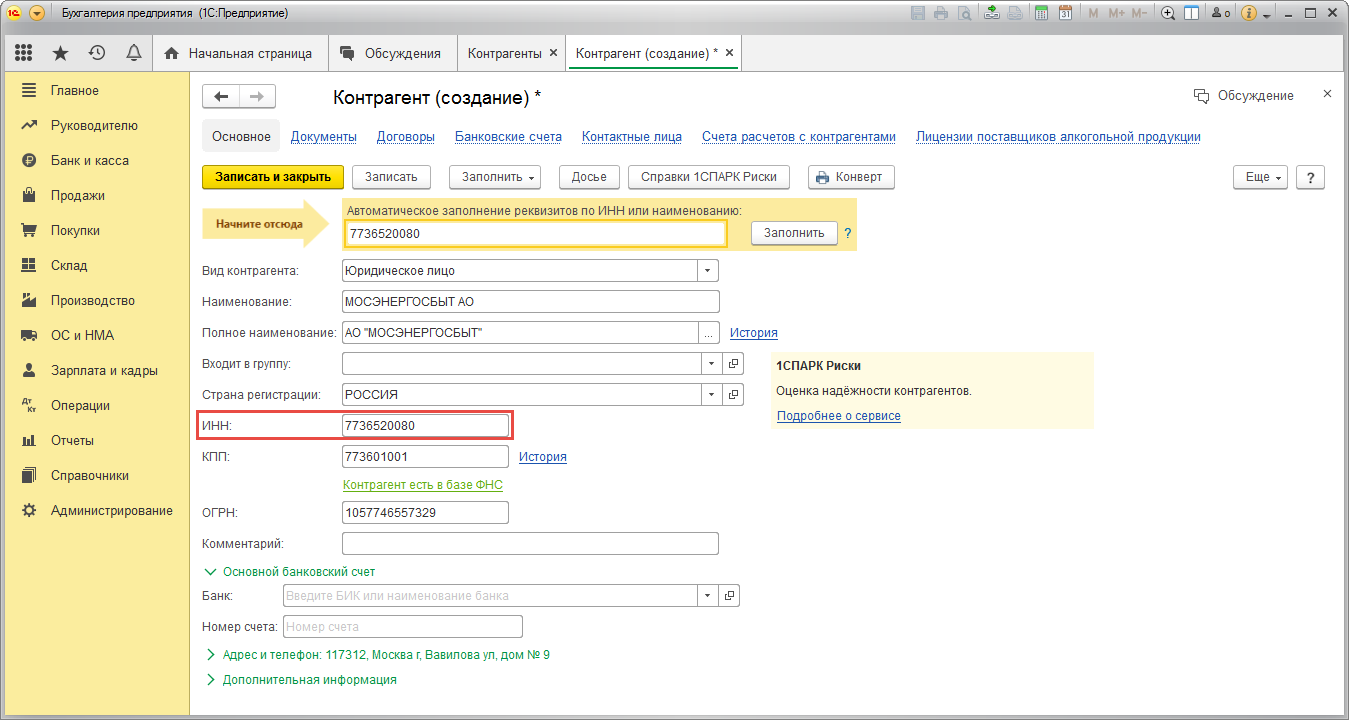
Task: Open the Favorites star icon
Action: pos(60,53)
